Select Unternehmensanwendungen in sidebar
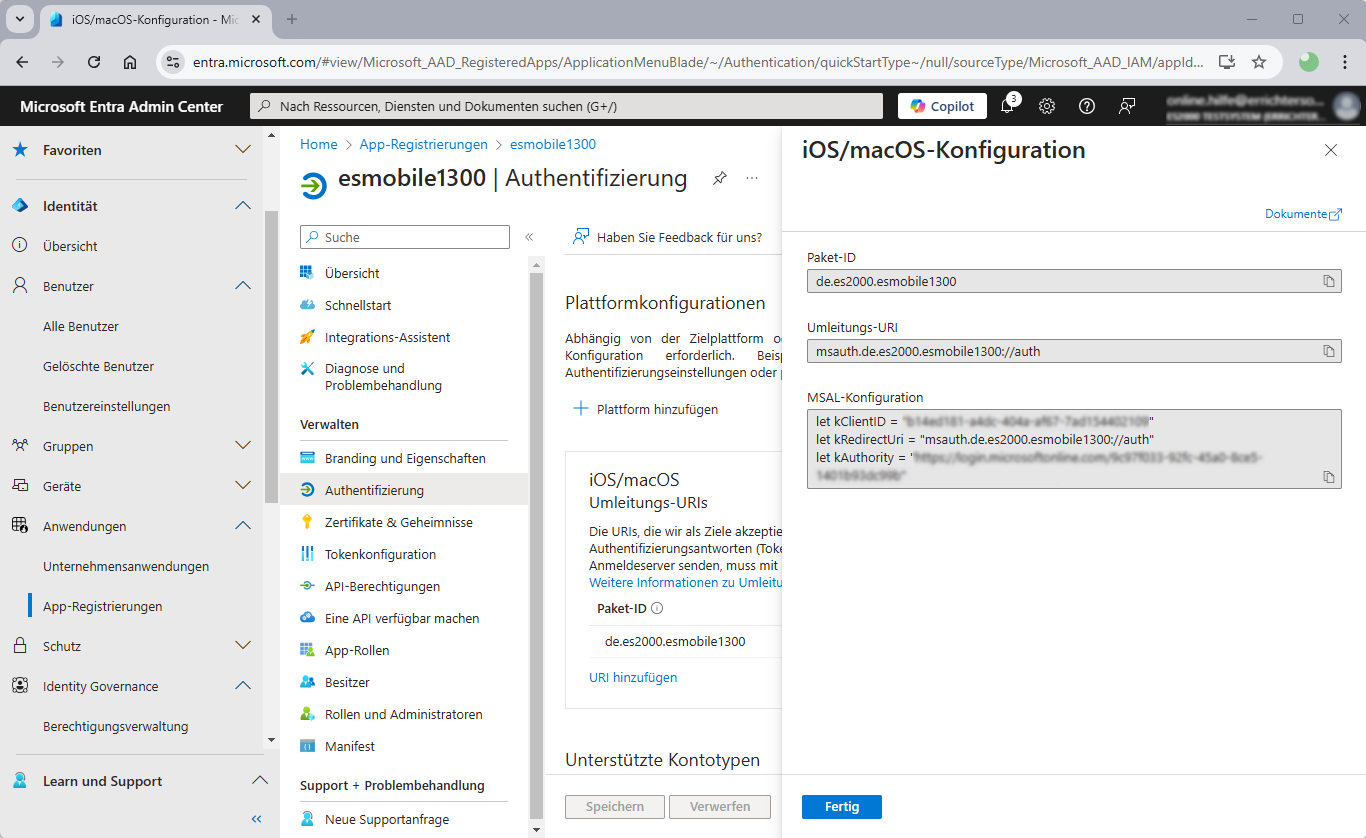1366x838 pixels. click(126, 566)
